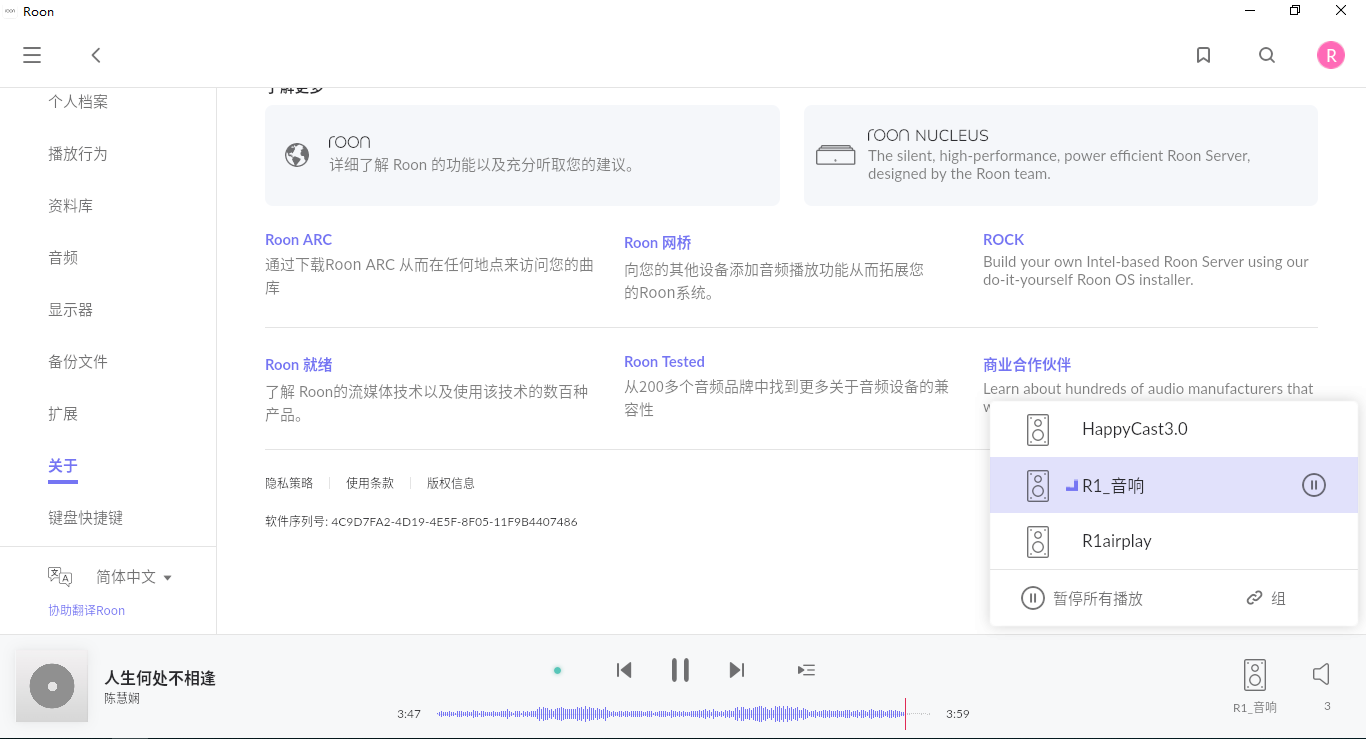
Task: Open search with the magnifier icon
Action: click(1267, 55)
